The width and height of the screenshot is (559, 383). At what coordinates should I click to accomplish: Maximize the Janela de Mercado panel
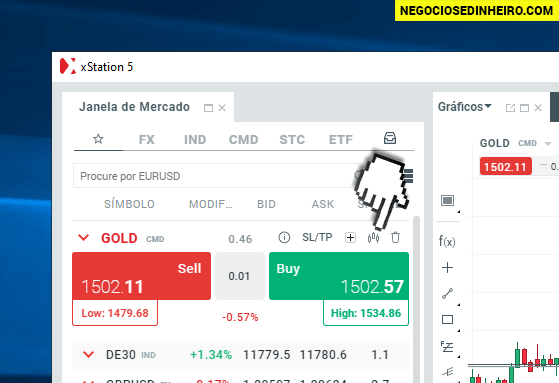pyautogui.click(x=208, y=108)
